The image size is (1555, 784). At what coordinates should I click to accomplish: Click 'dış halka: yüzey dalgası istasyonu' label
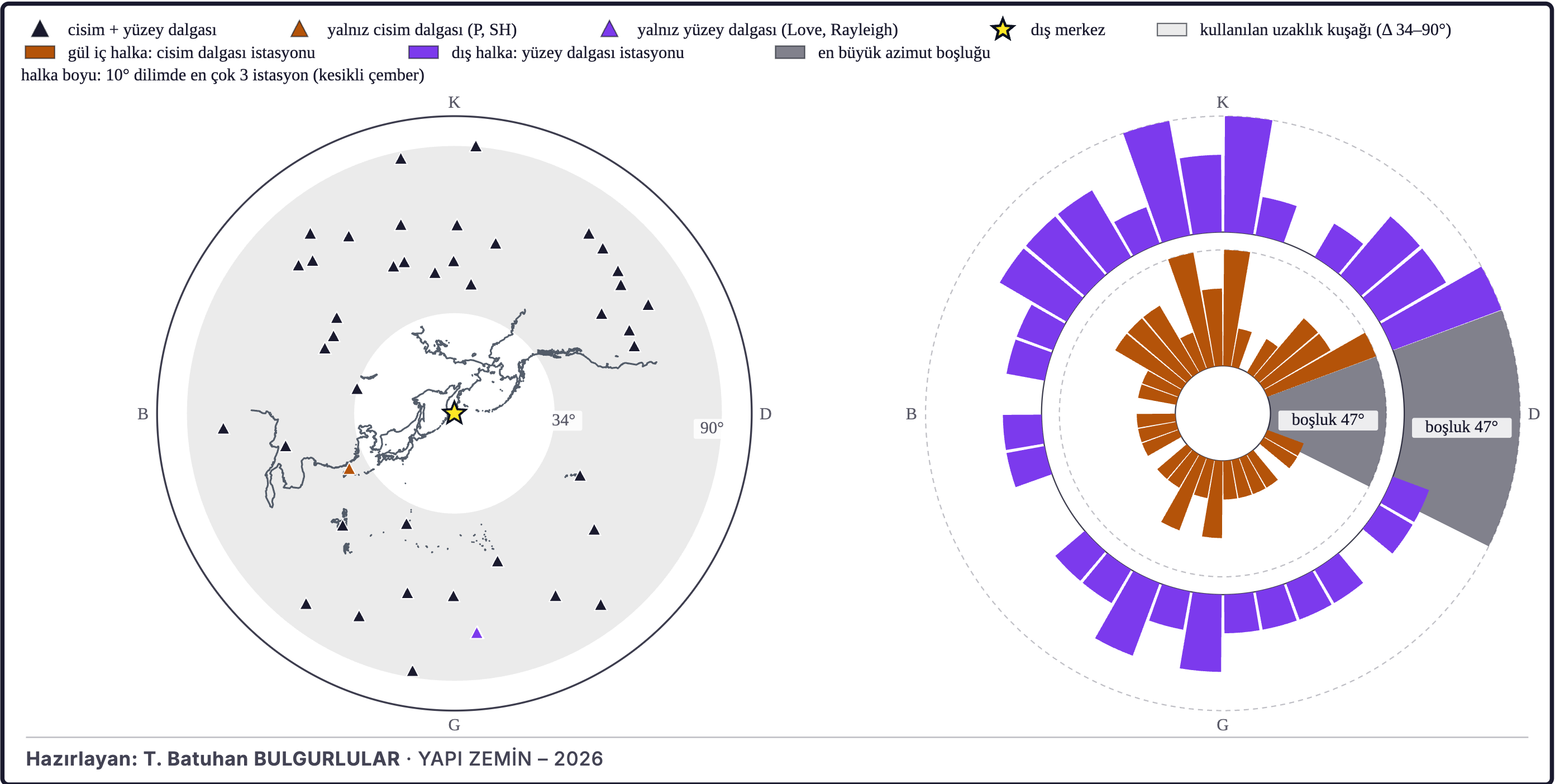pyautogui.click(x=567, y=52)
